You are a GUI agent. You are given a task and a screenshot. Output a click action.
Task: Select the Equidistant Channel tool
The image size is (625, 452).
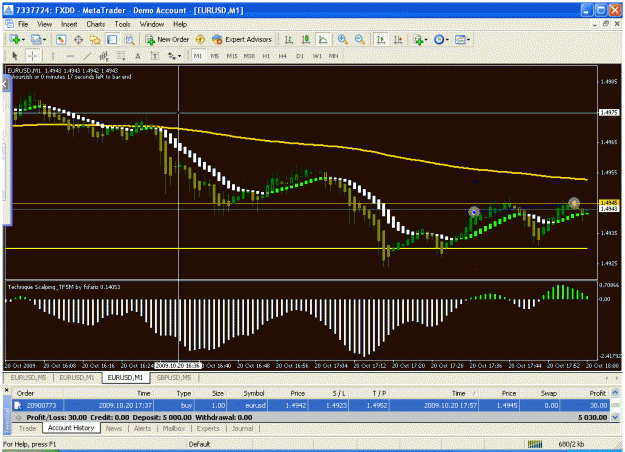[x=104, y=56]
